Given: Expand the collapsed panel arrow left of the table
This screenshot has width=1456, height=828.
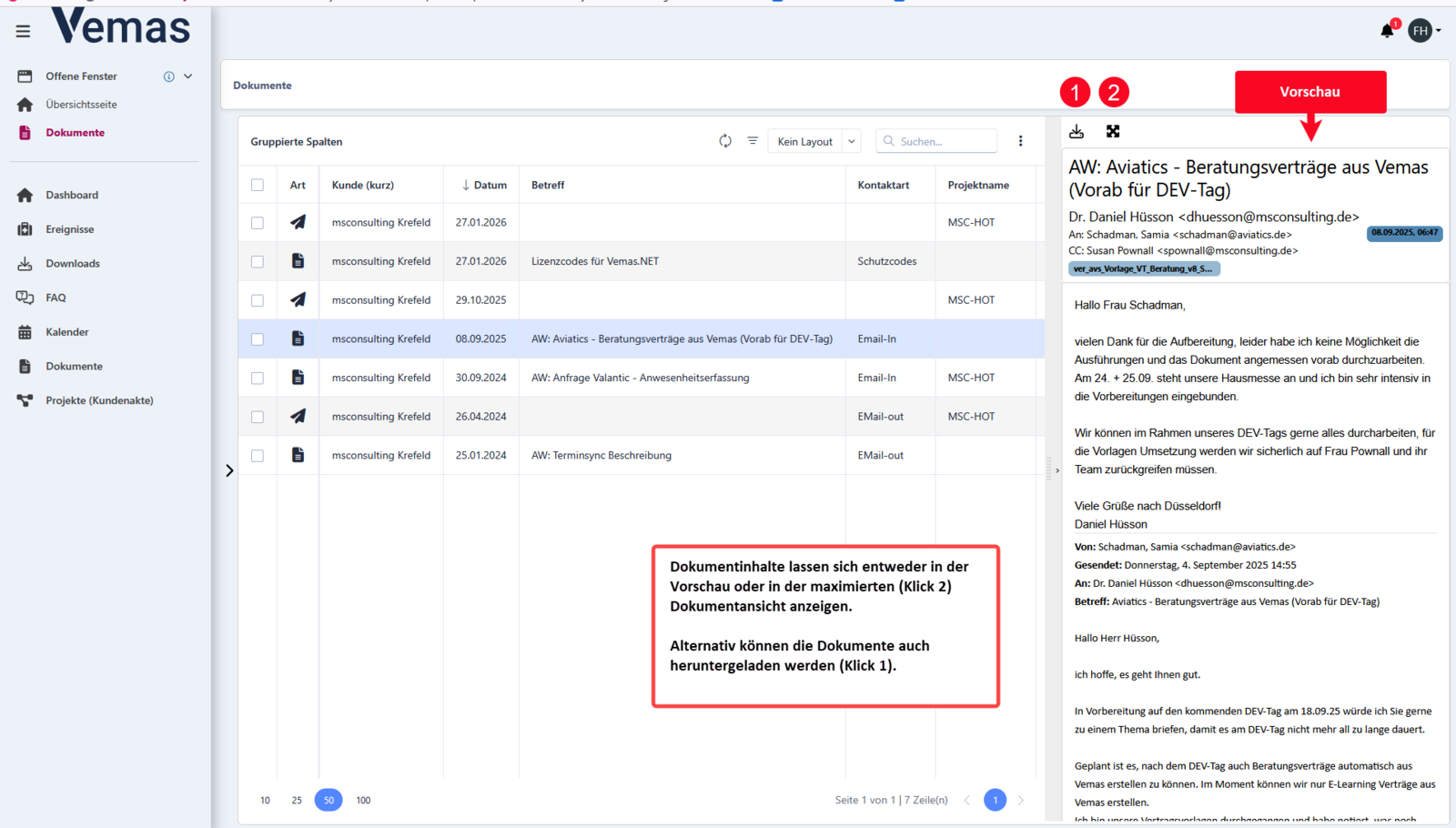Looking at the screenshot, I should pos(229,470).
